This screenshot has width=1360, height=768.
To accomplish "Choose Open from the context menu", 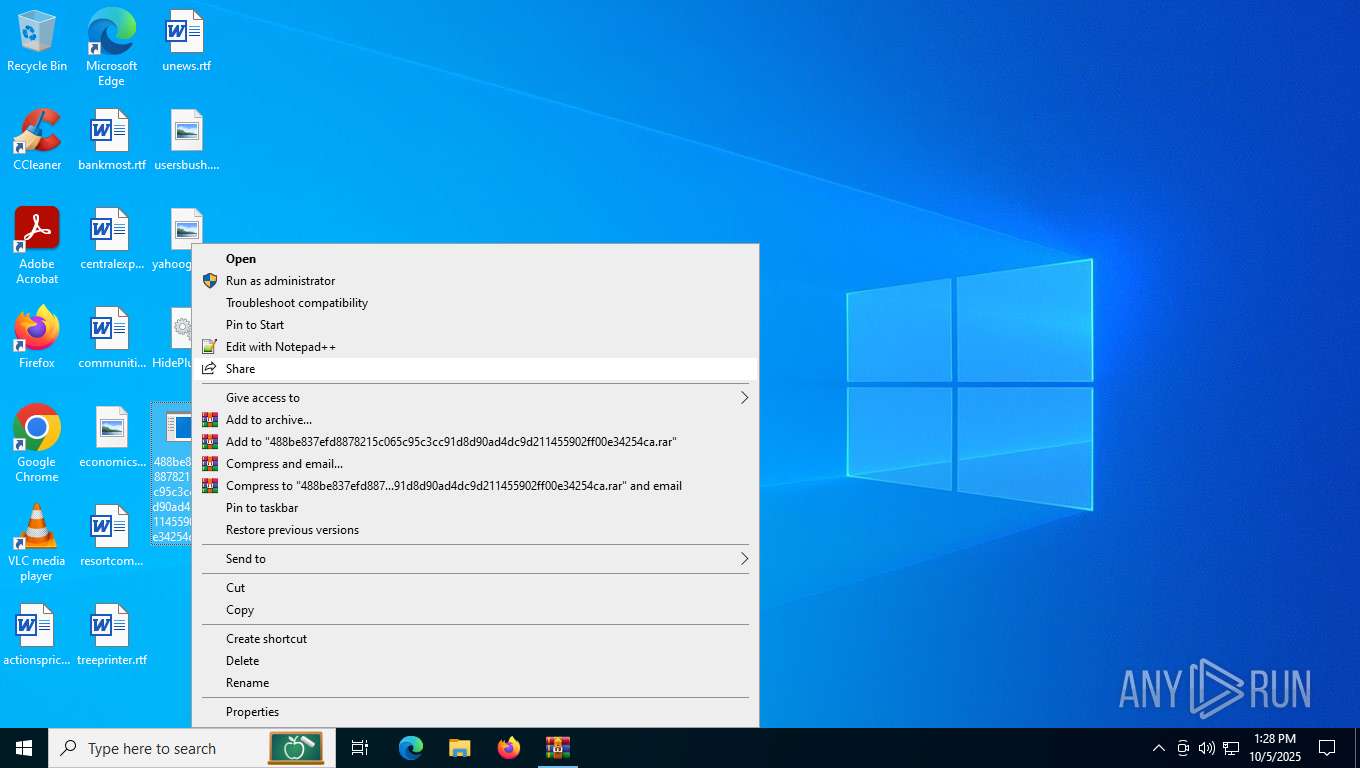I will coord(475,259).
